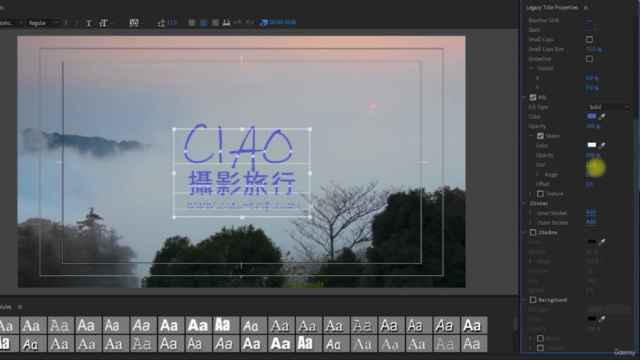Open the Fill color swatch
Viewport: 640px width, 360px height.
pos(591,116)
